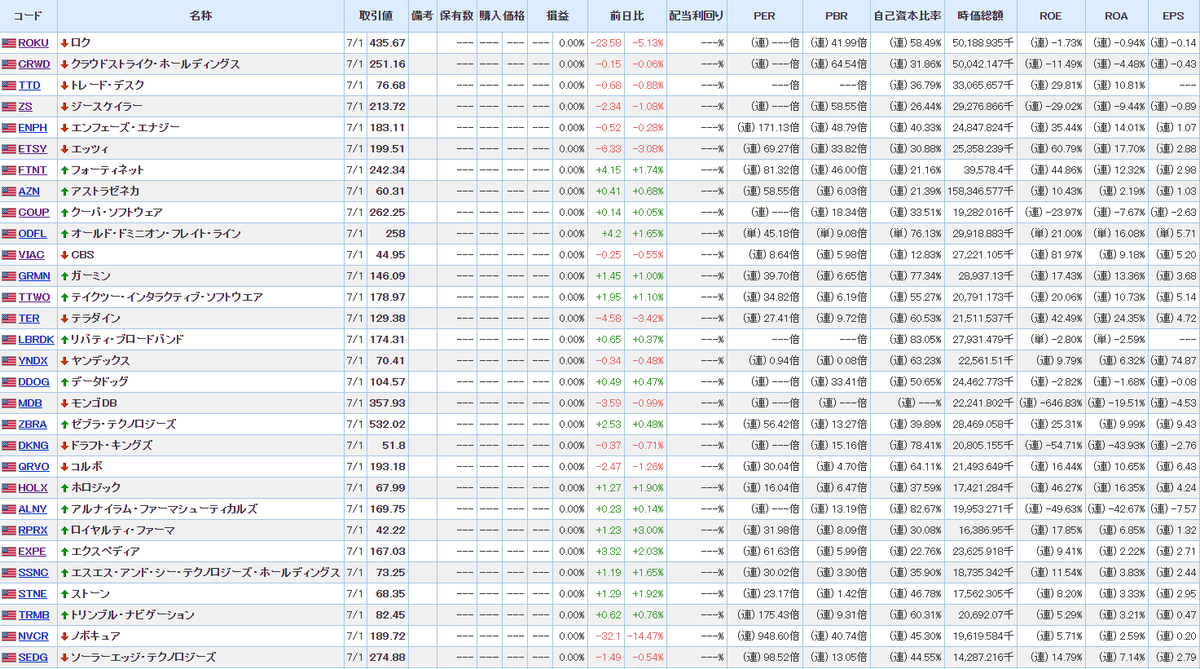Sort by the 取引値 column header
Viewport: 1200px width, 669px height.
tap(376, 16)
